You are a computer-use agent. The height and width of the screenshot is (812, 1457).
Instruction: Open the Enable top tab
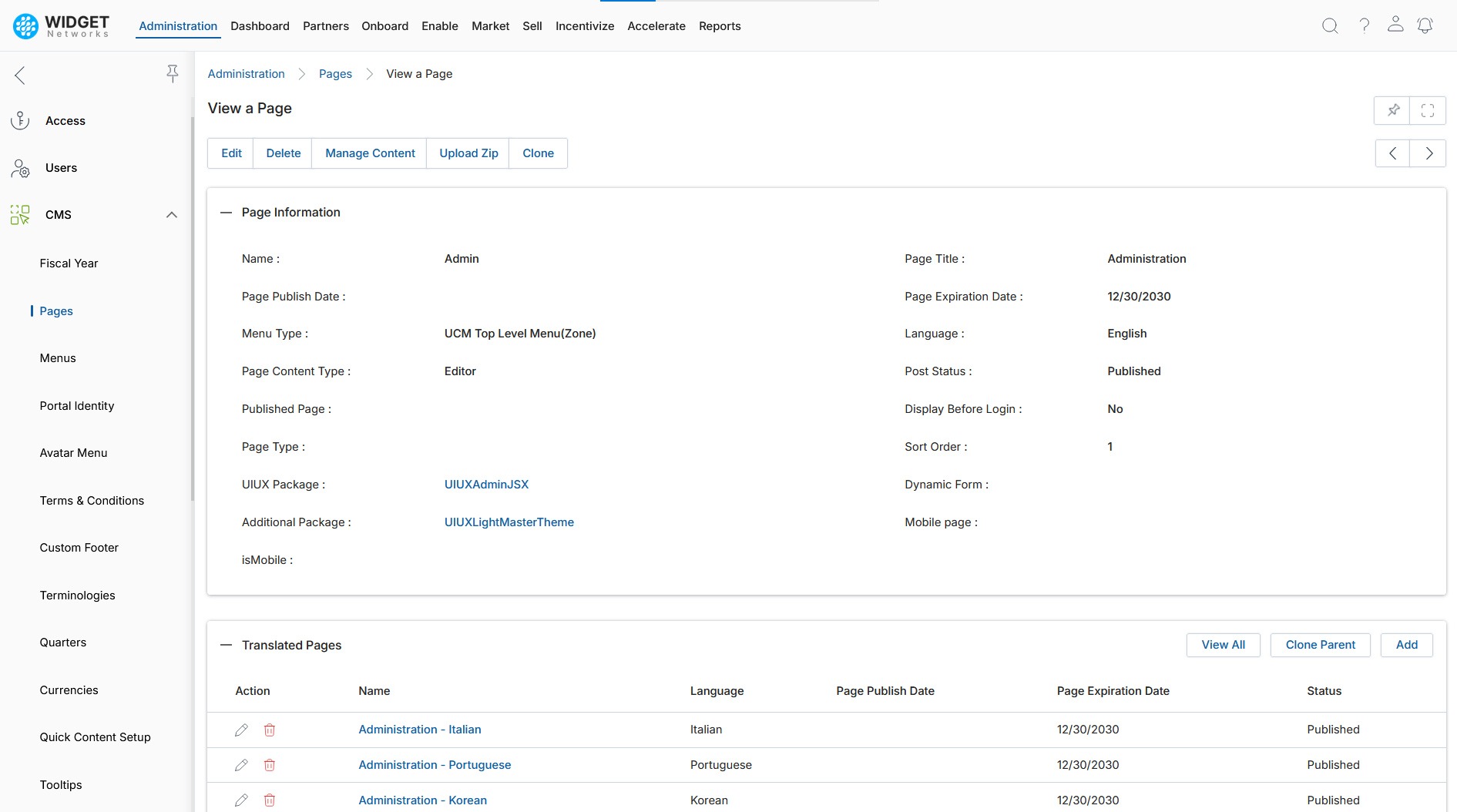point(440,26)
